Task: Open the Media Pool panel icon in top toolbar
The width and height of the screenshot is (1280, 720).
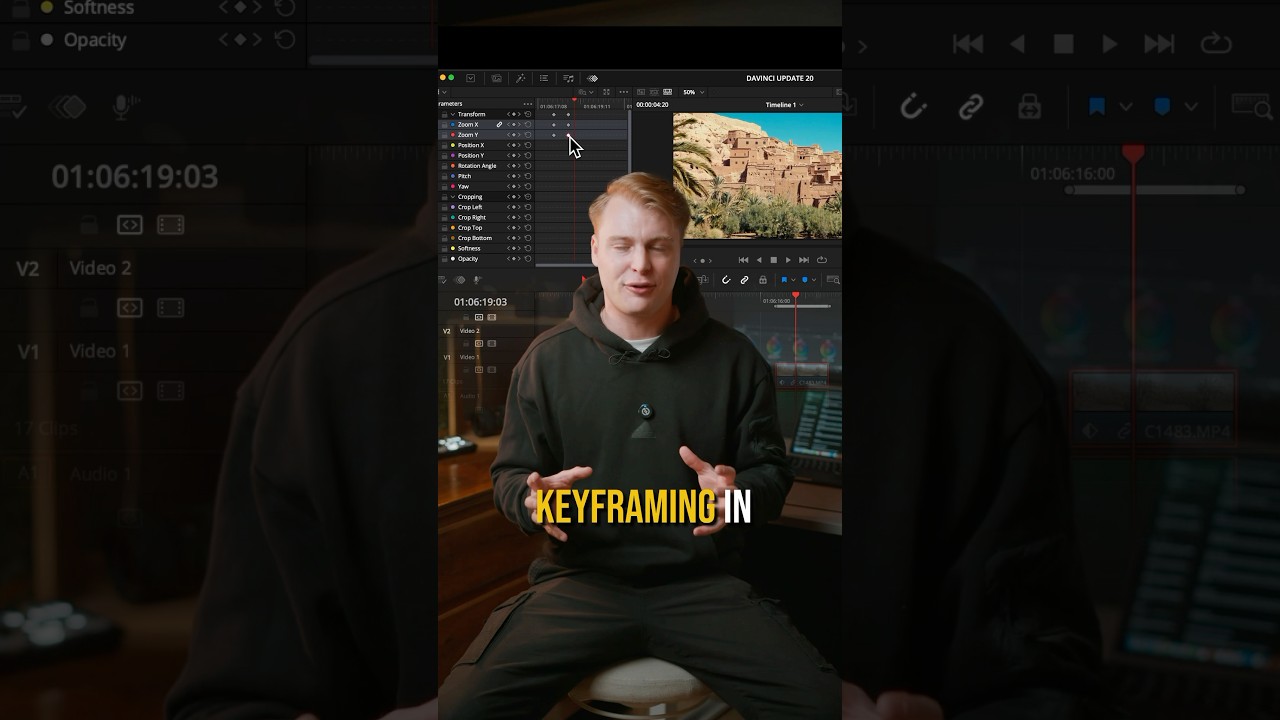Action: pyautogui.click(x=497, y=78)
